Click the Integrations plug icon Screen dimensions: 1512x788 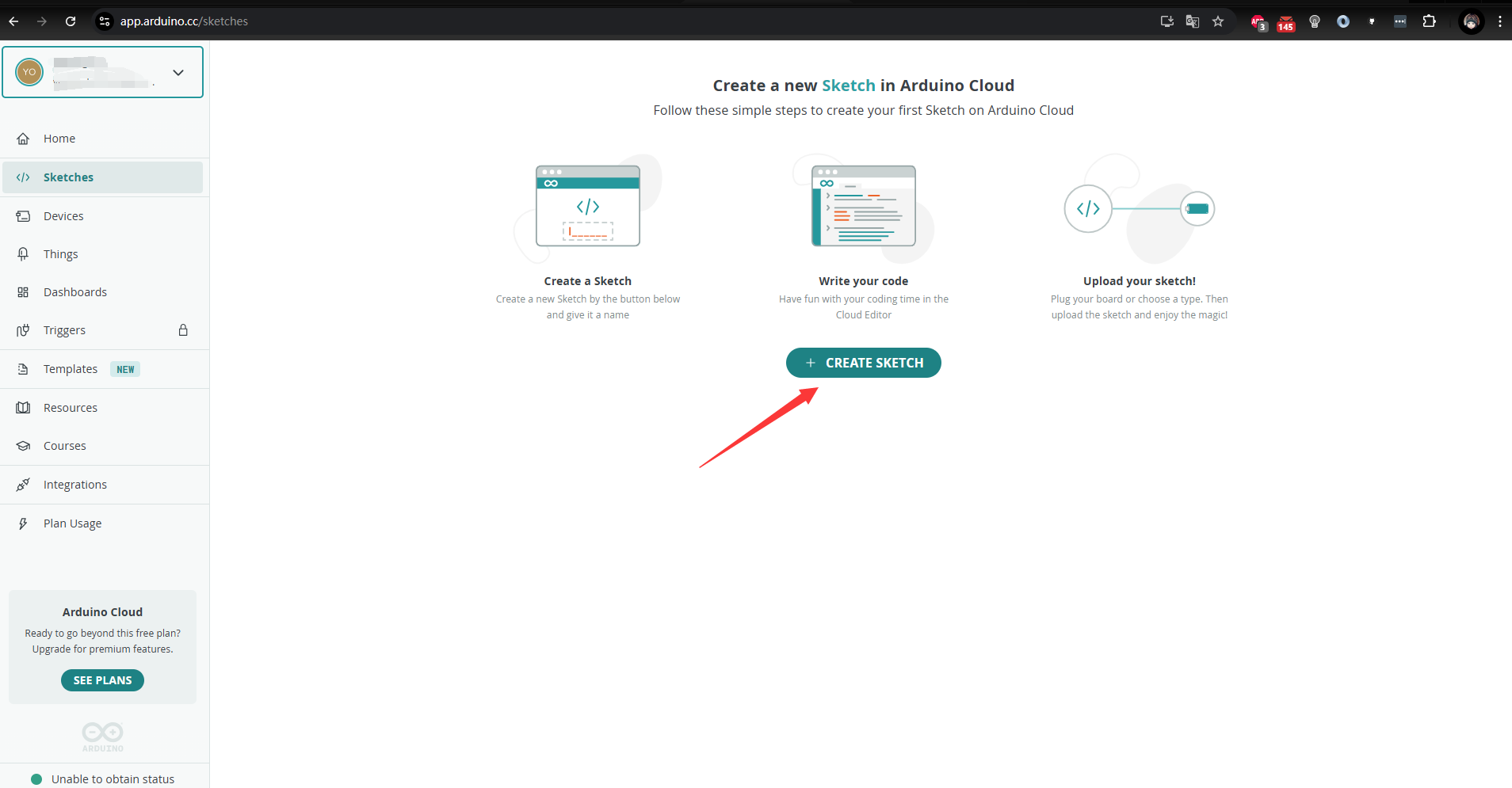point(23,485)
